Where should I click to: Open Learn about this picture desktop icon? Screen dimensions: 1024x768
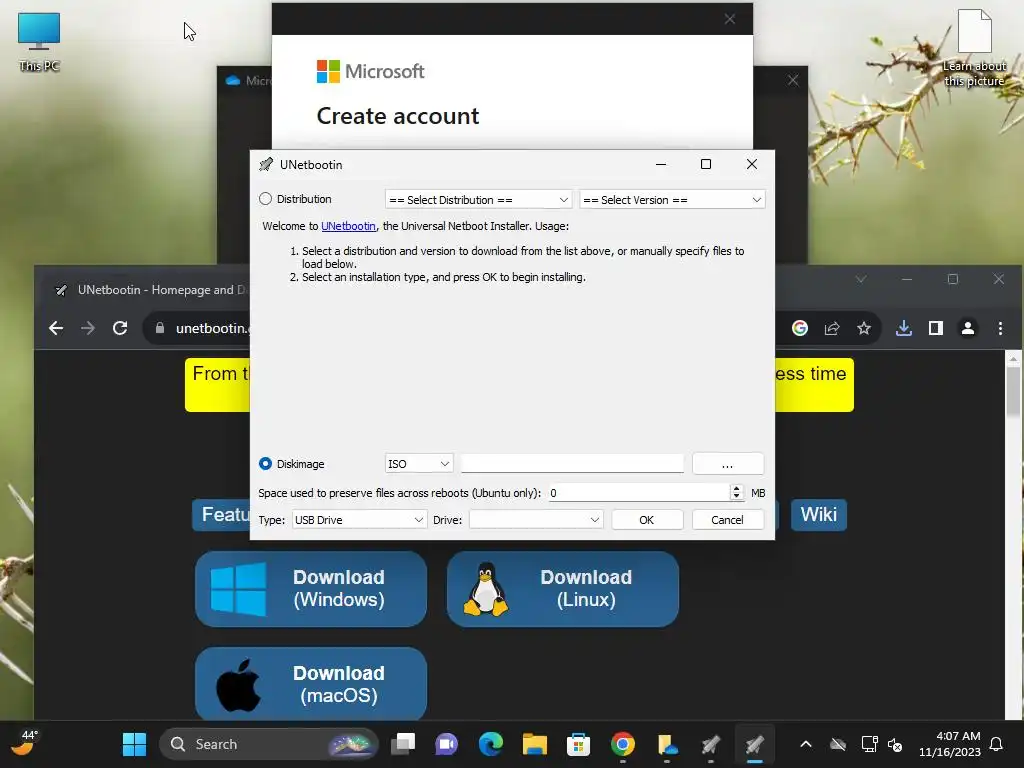tap(974, 48)
